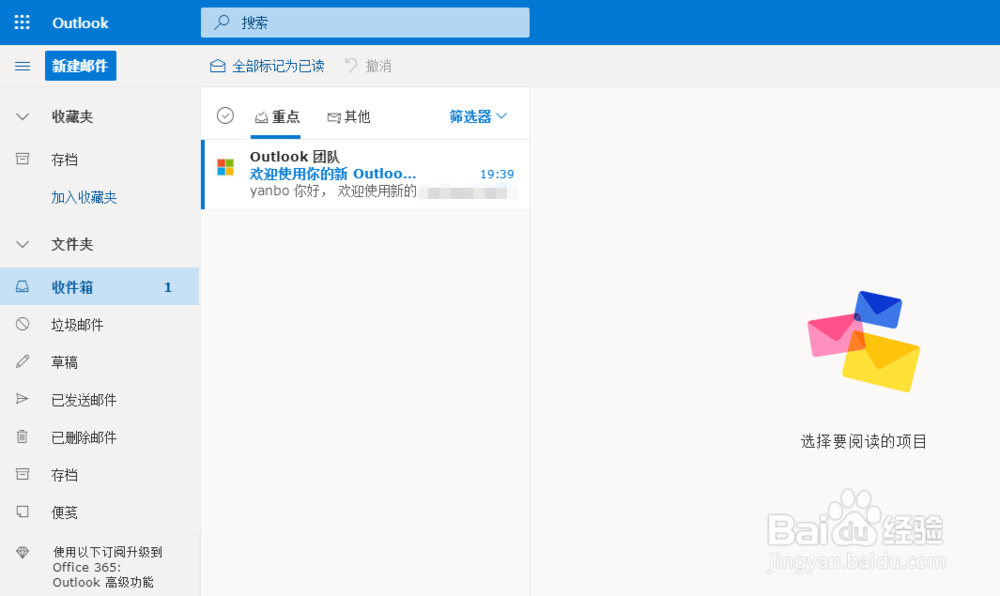1000x596 pixels.
Task: Click the 垃圾邮件 blocked circle icon
Action: coord(22,324)
